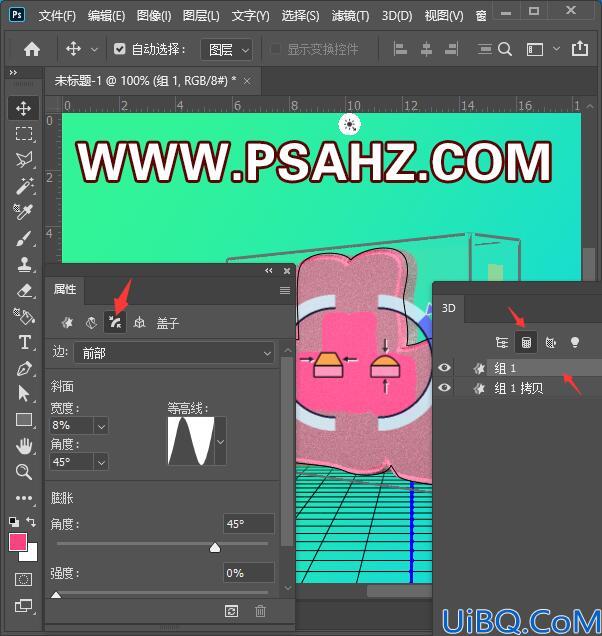Open the workspace switcher dropdown arrow
The image size is (602, 636).
[x=557, y=49]
